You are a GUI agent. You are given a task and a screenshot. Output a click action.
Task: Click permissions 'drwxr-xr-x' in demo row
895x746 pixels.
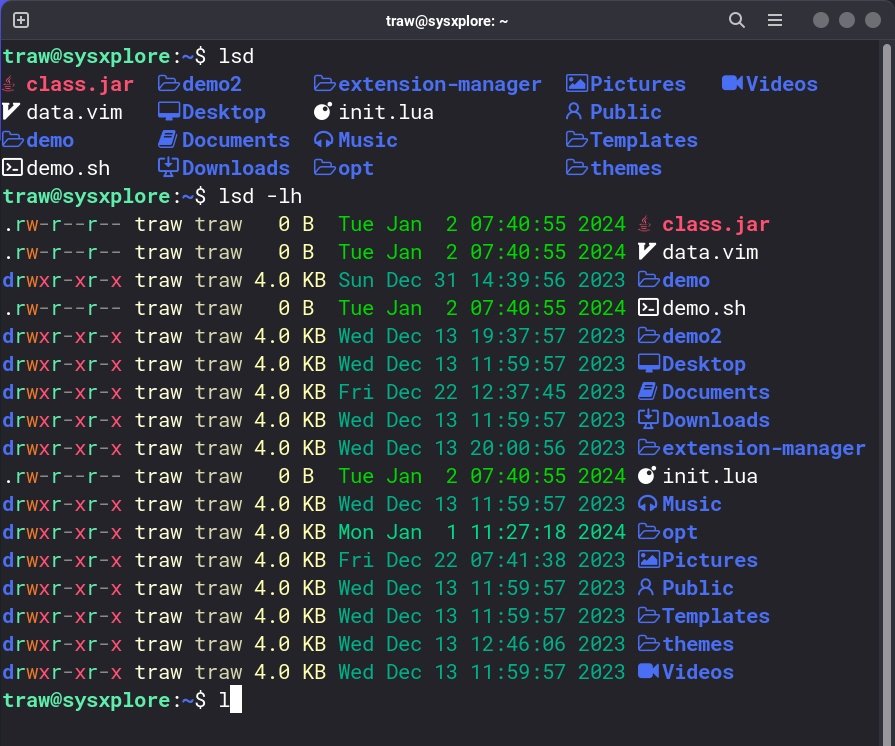click(x=62, y=280)
